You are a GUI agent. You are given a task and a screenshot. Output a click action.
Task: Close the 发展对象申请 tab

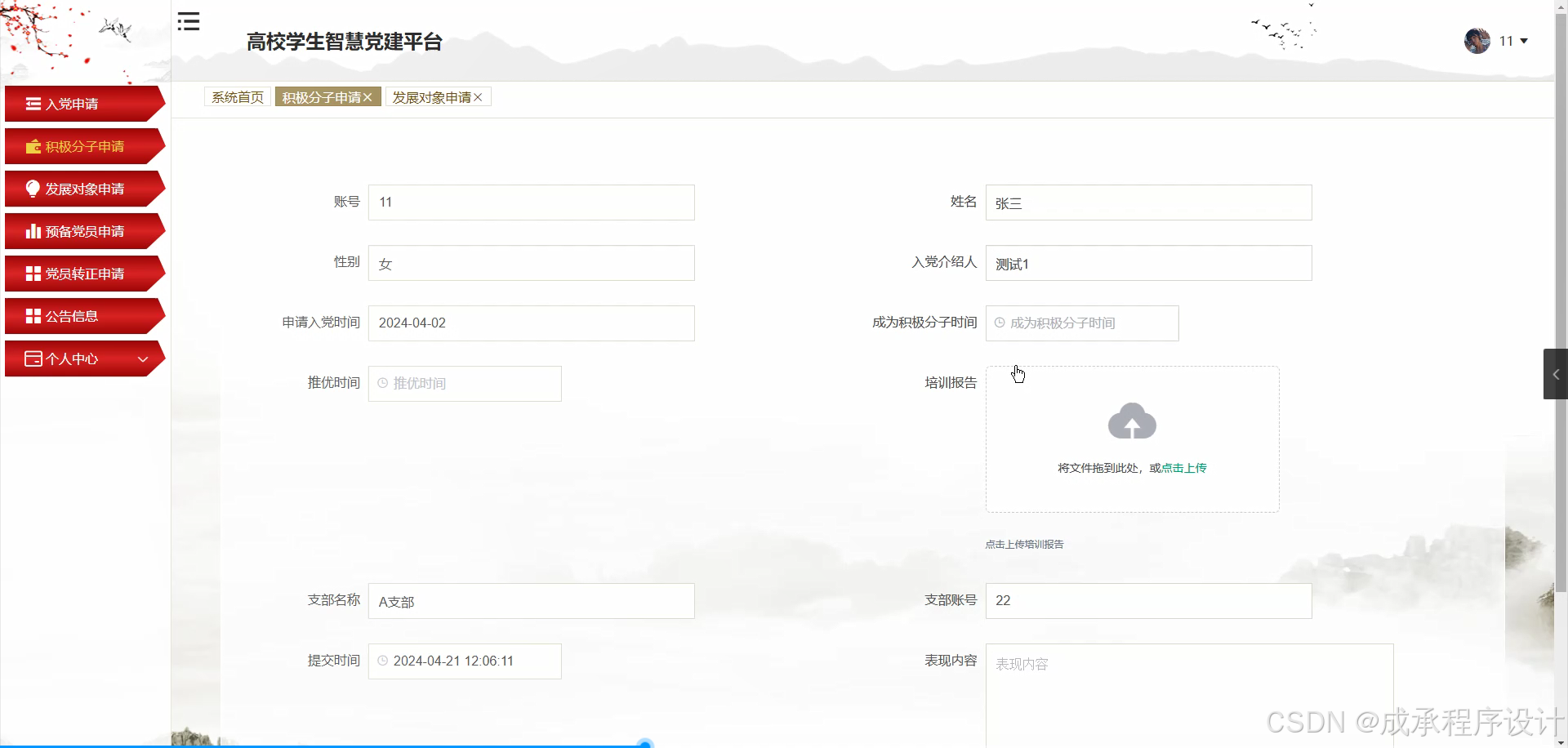pos(478,97)
